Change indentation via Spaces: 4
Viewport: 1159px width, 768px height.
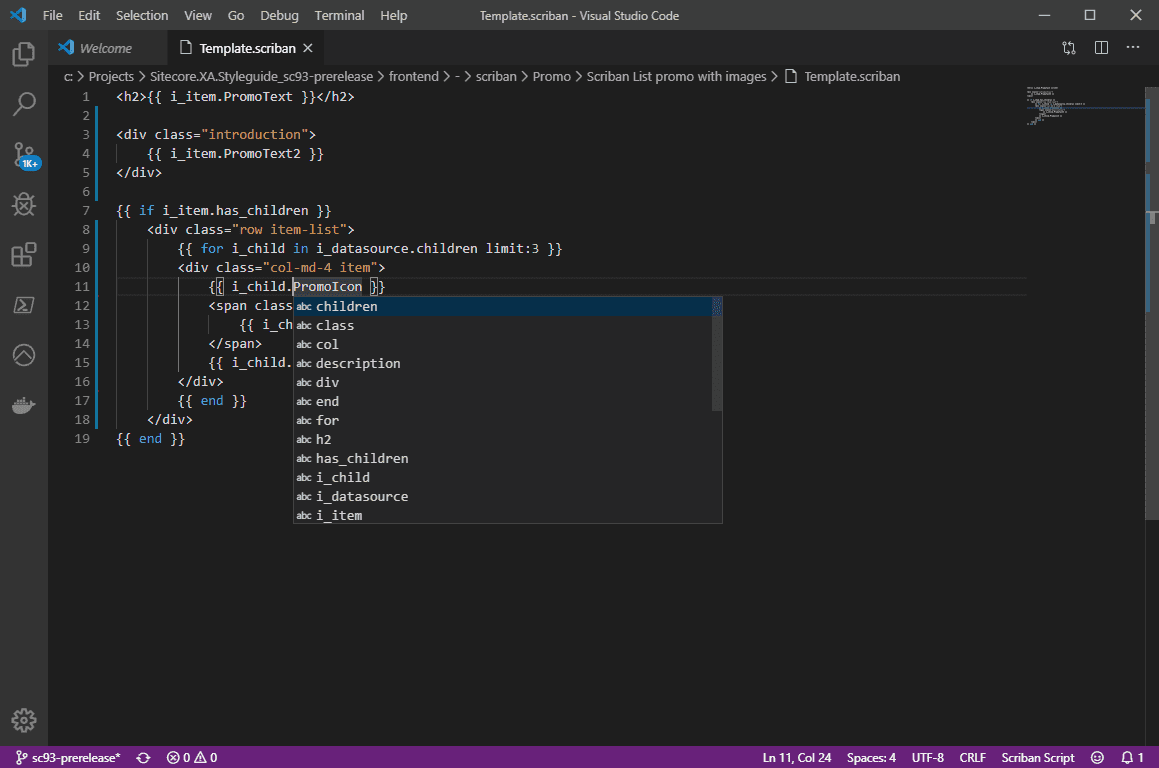coord(871,758)
